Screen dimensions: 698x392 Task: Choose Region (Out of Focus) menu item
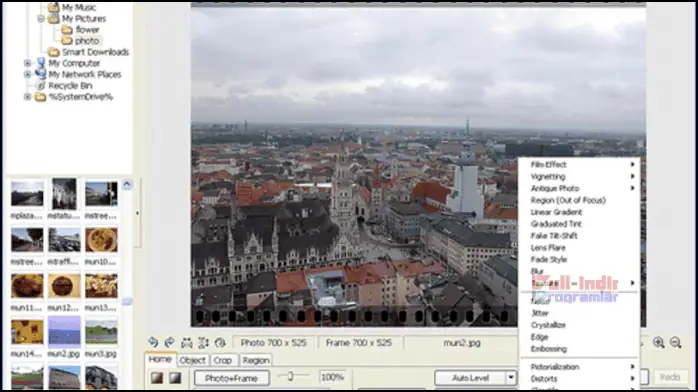tap(580, 200)
